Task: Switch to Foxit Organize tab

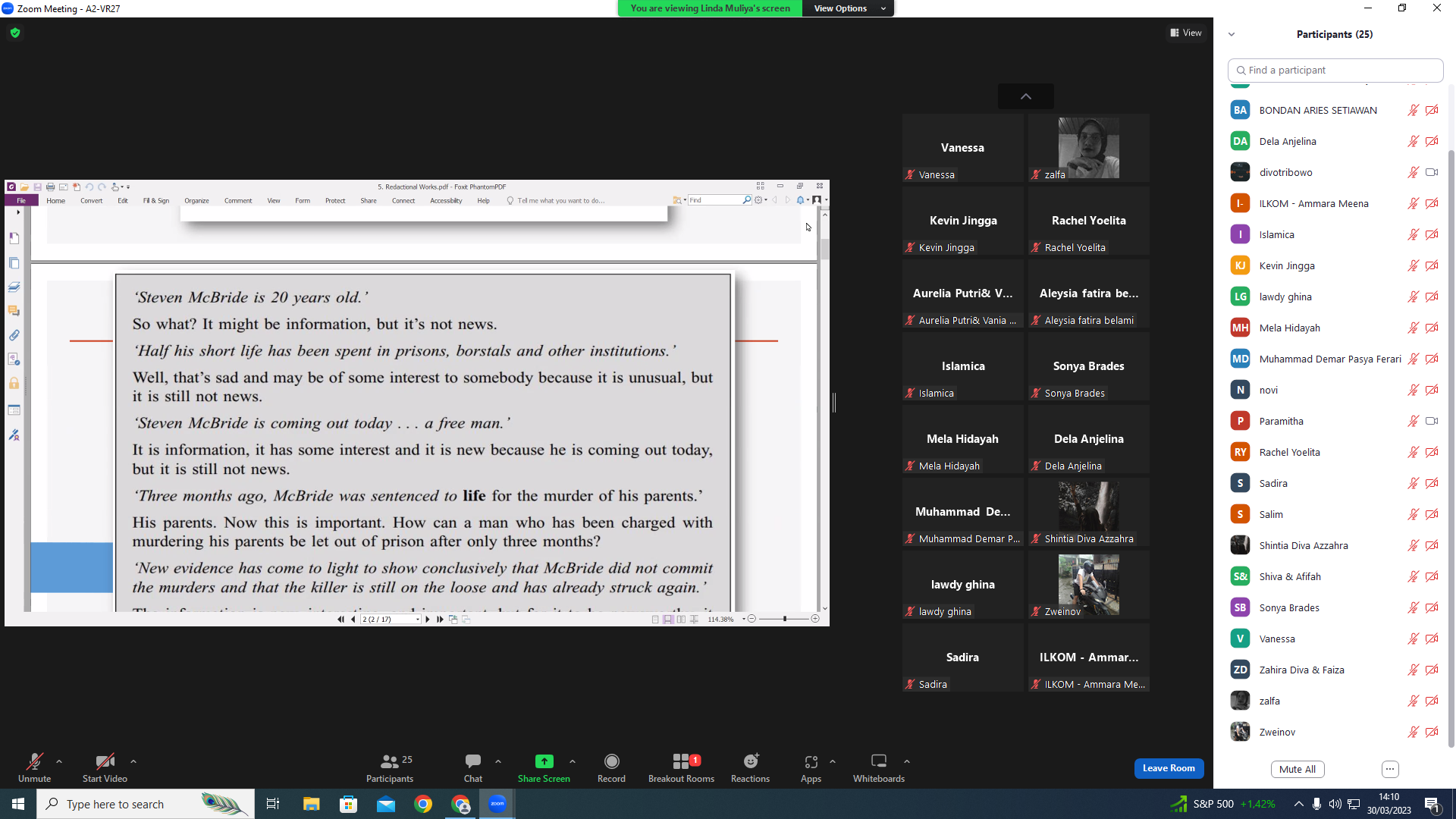Action: coord(196,201)
